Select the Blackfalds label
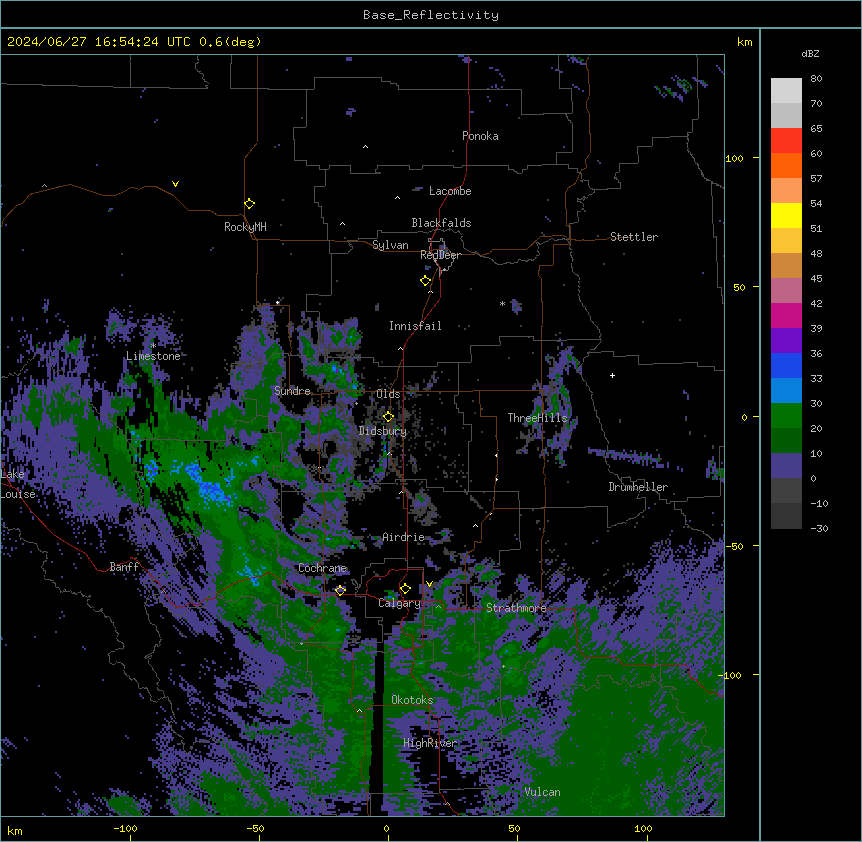Image resolution: width=862 pixels, height=842 pixels. [x=441, y=223]
